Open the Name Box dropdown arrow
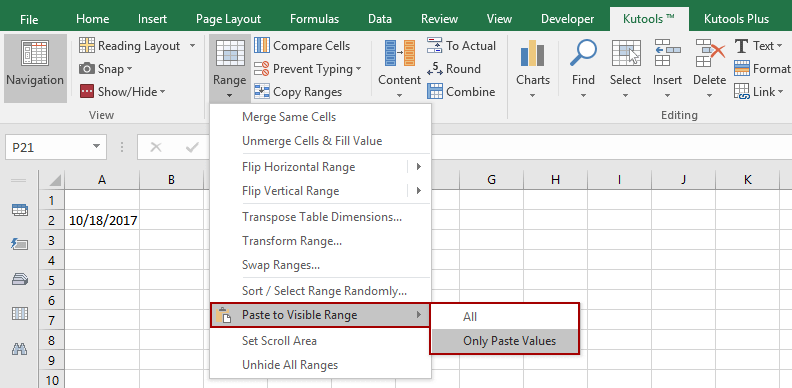 (x=96, y=148)
